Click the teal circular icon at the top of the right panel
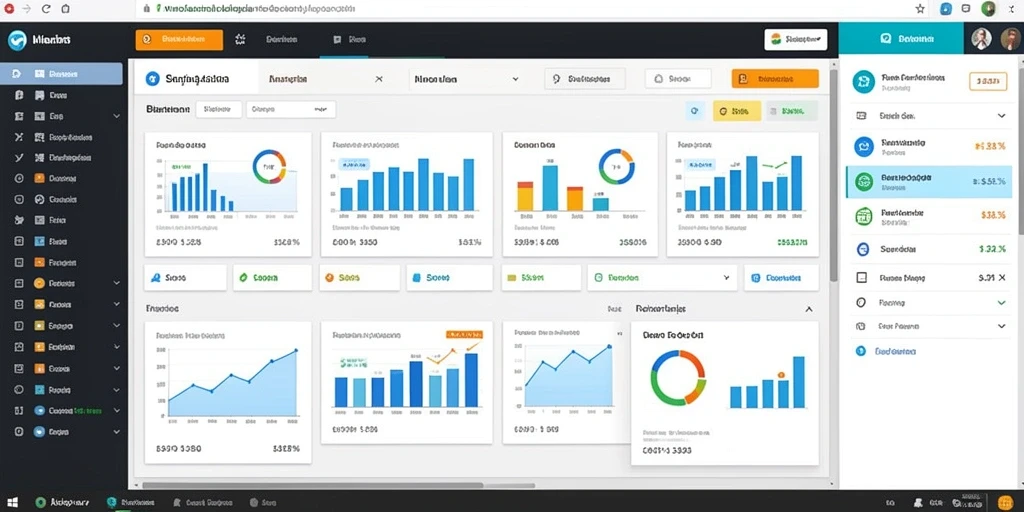Screen dimensions: 1024x512 (863, 81)
